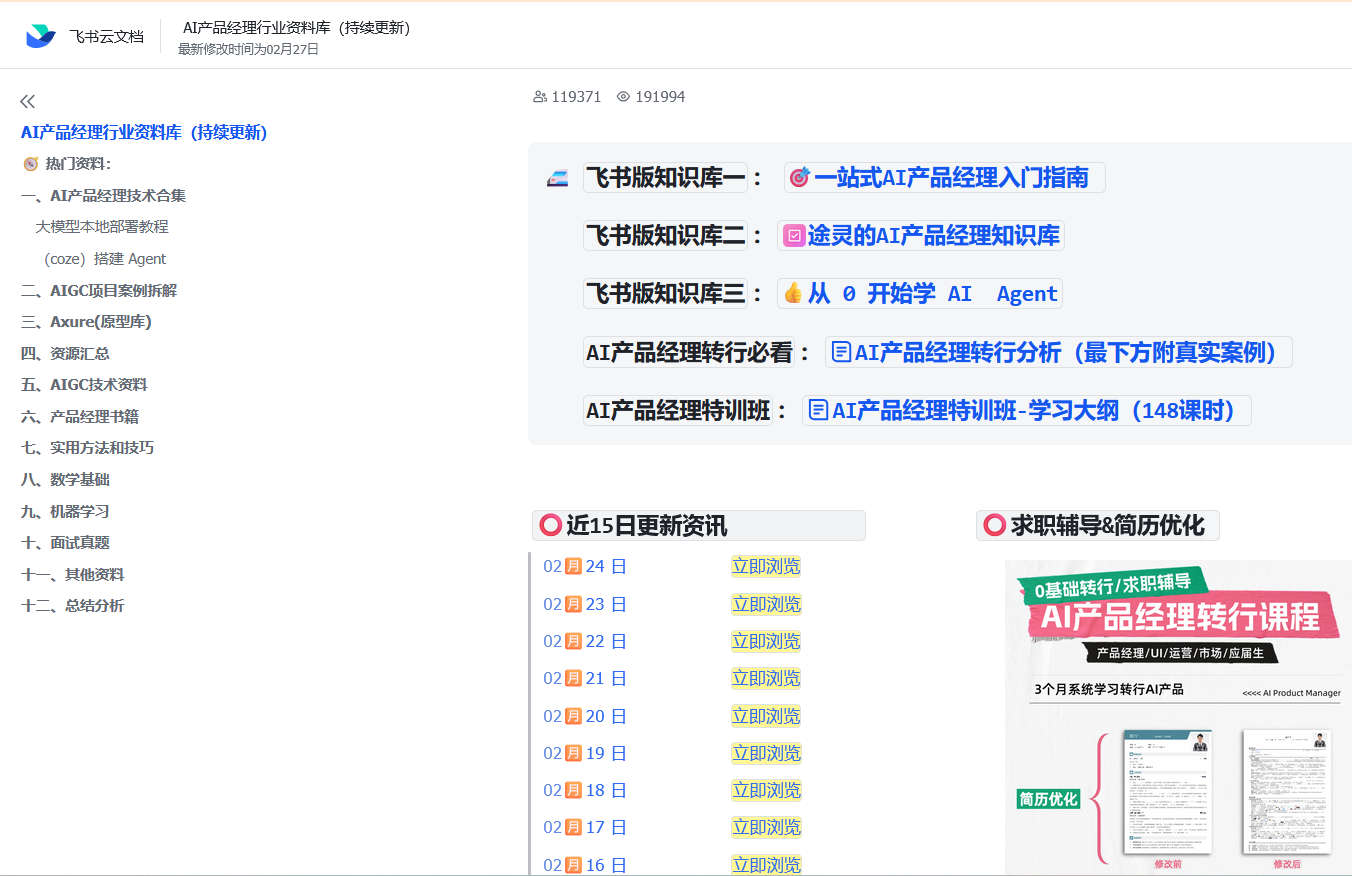The width and height of the screenshot is (1352, 876).
Task: Click the ○ icon before 求职辅导&简历优化
Action: click(x=994, y=525)
